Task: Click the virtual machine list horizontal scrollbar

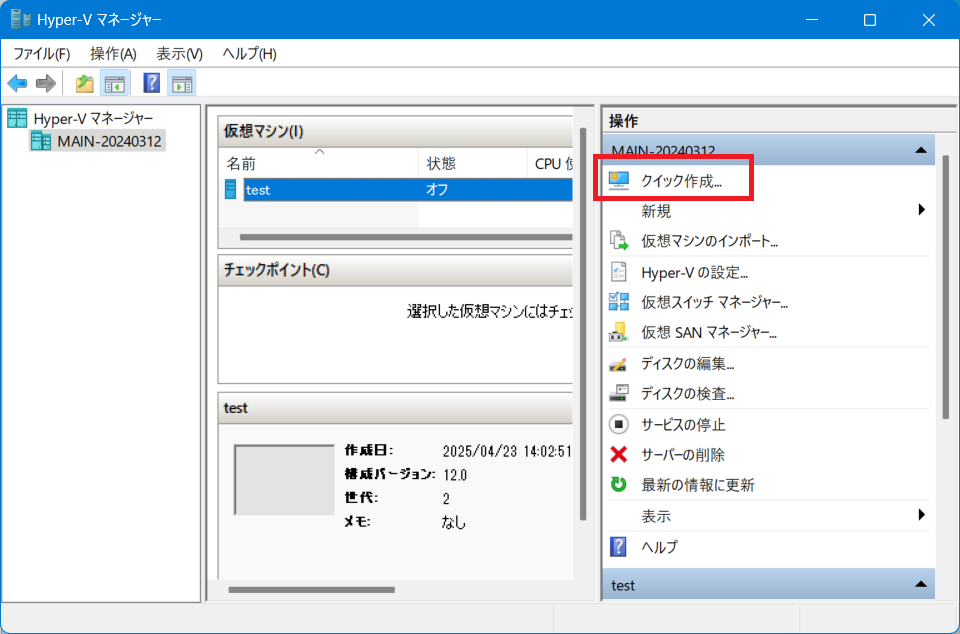Action: coord(405,237)
